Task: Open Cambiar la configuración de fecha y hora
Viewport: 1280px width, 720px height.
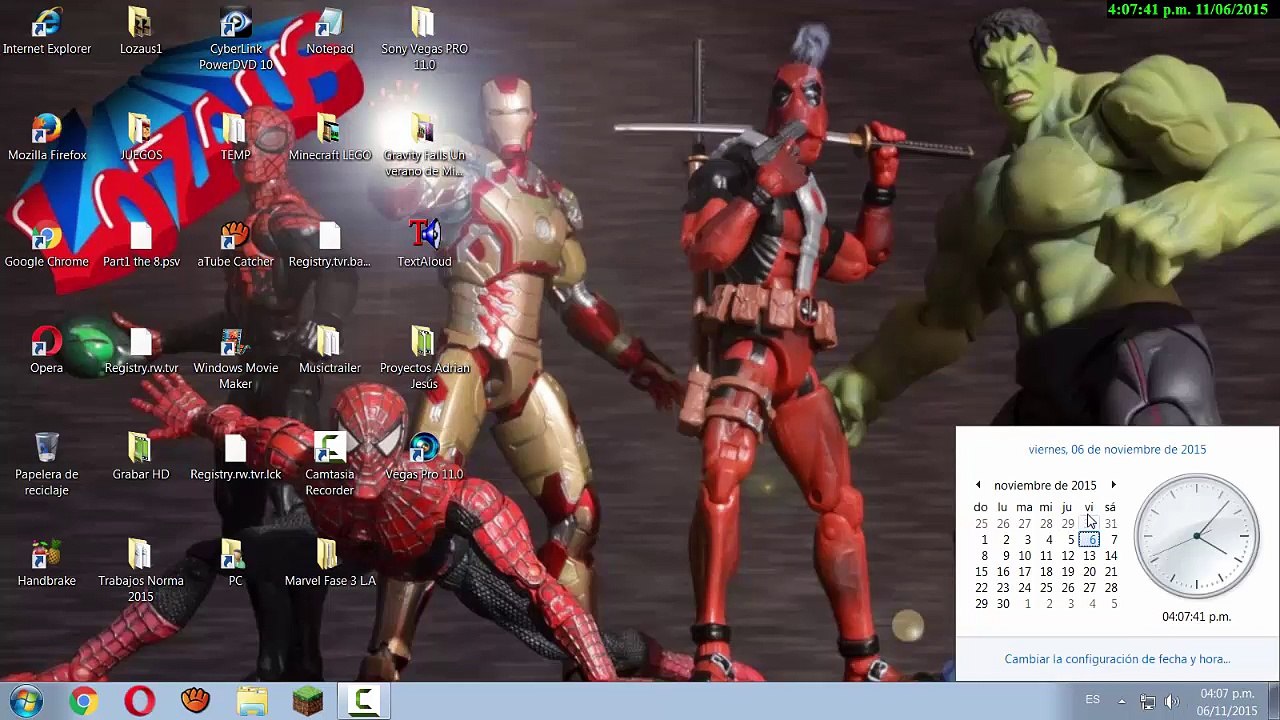Action: tap(1117, 659)
